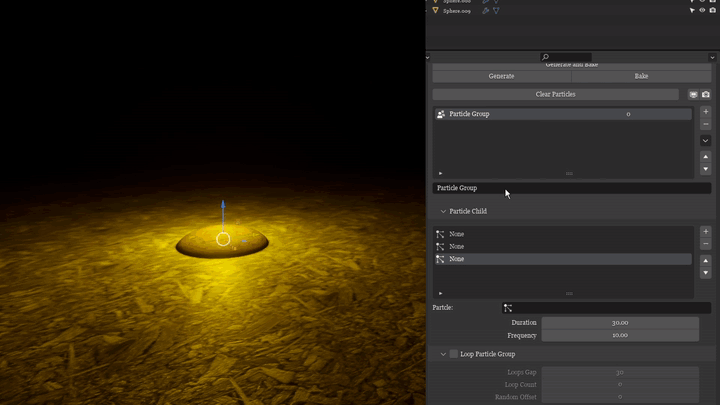720x405 pixels.
Task: Move particle group down in list
Action: click(x=706, y=169)
